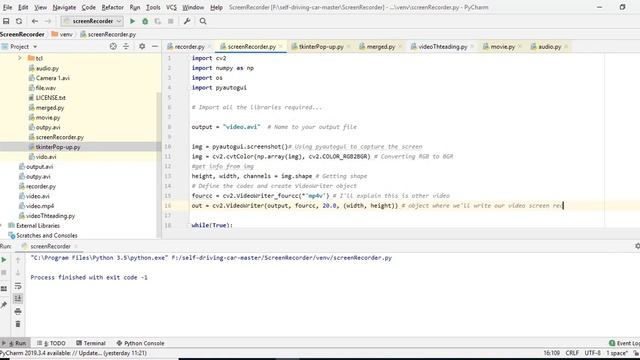Click the venv breadcrumb

click(x=62, y=34)
